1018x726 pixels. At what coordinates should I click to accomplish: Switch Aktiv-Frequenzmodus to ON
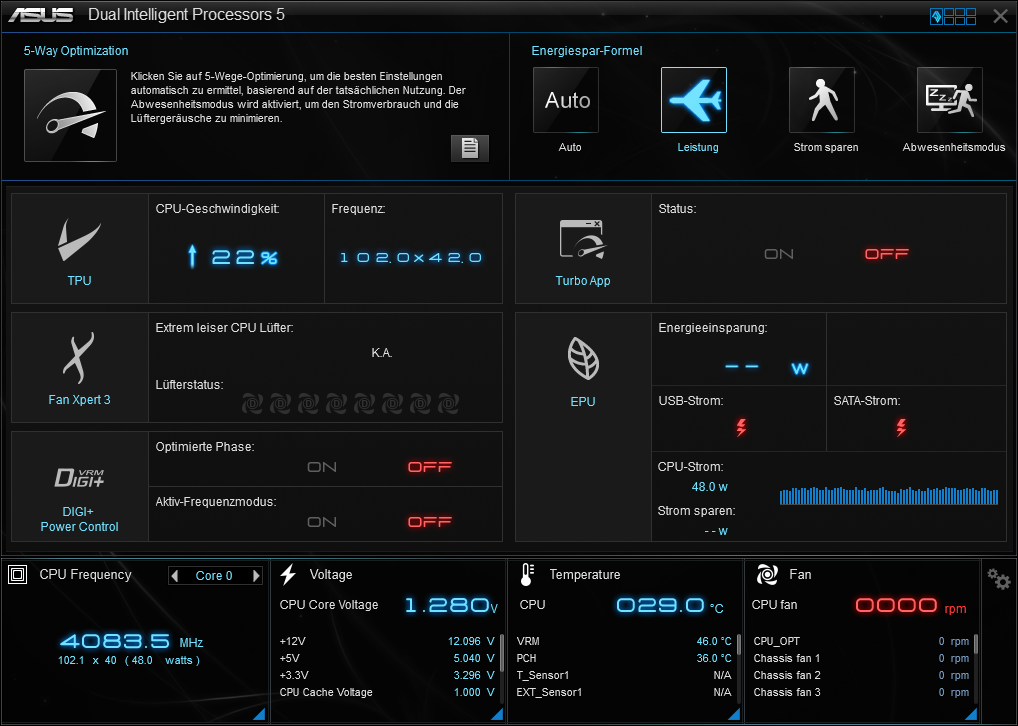[322, 522]
